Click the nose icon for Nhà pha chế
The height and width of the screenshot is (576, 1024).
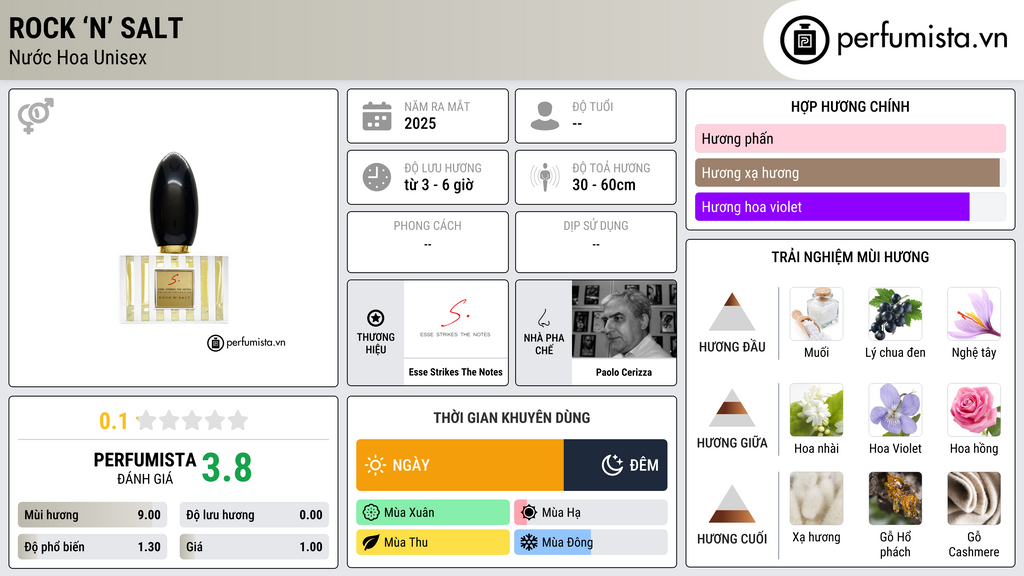pos(543,318)
